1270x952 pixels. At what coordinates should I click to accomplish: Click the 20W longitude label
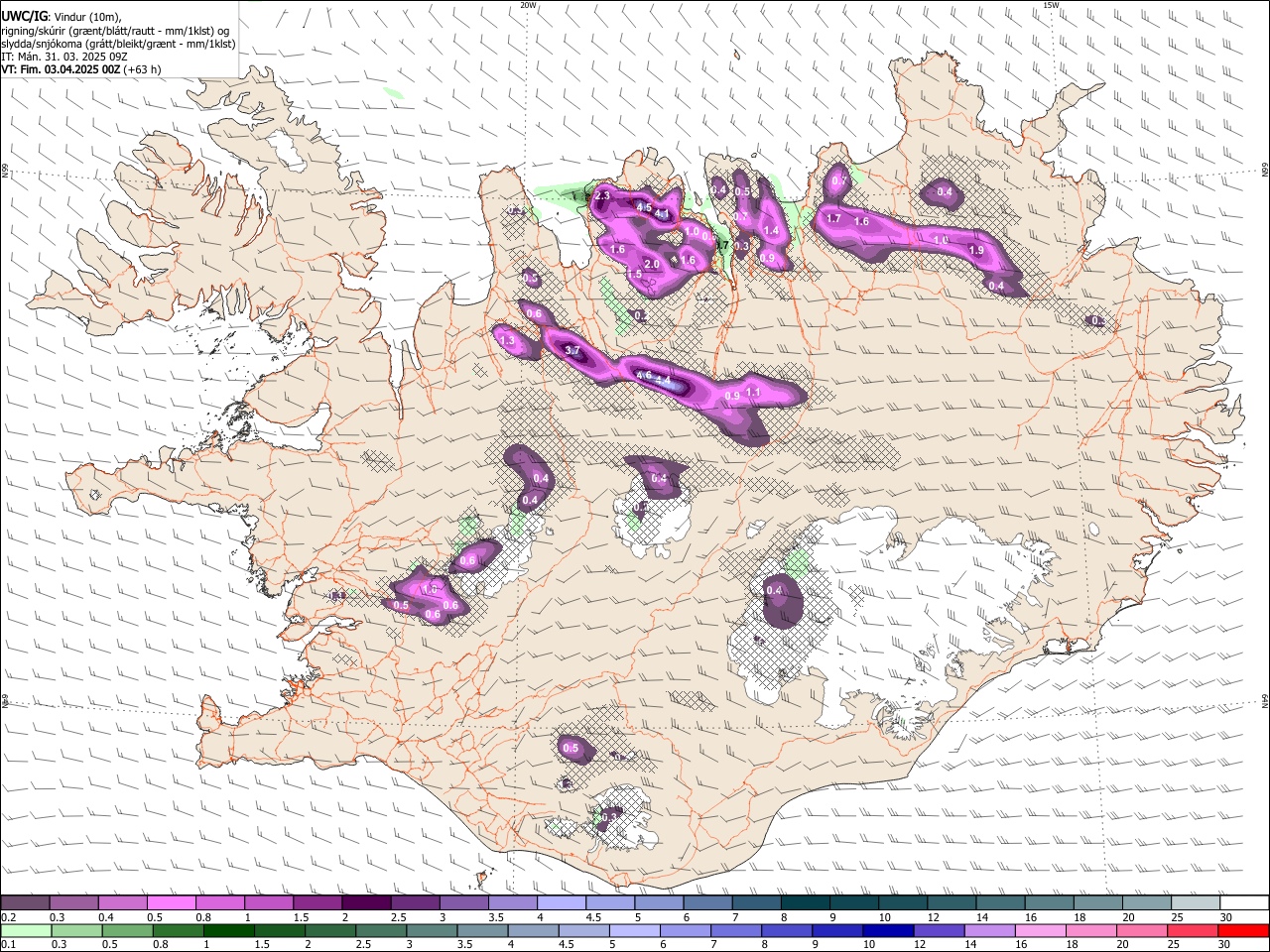[528, 5]
